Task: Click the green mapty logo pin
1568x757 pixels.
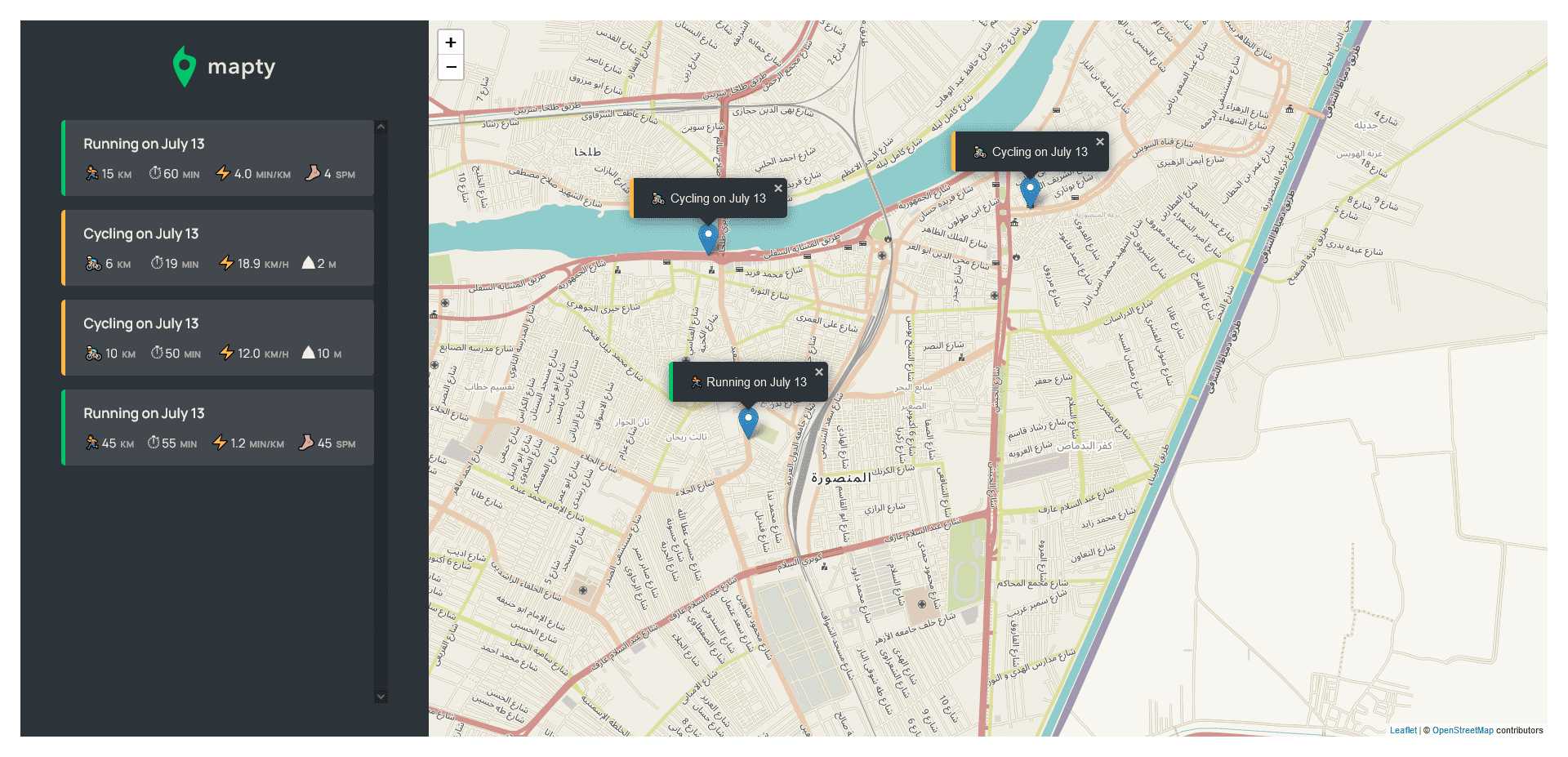Action: pos(185,66)
